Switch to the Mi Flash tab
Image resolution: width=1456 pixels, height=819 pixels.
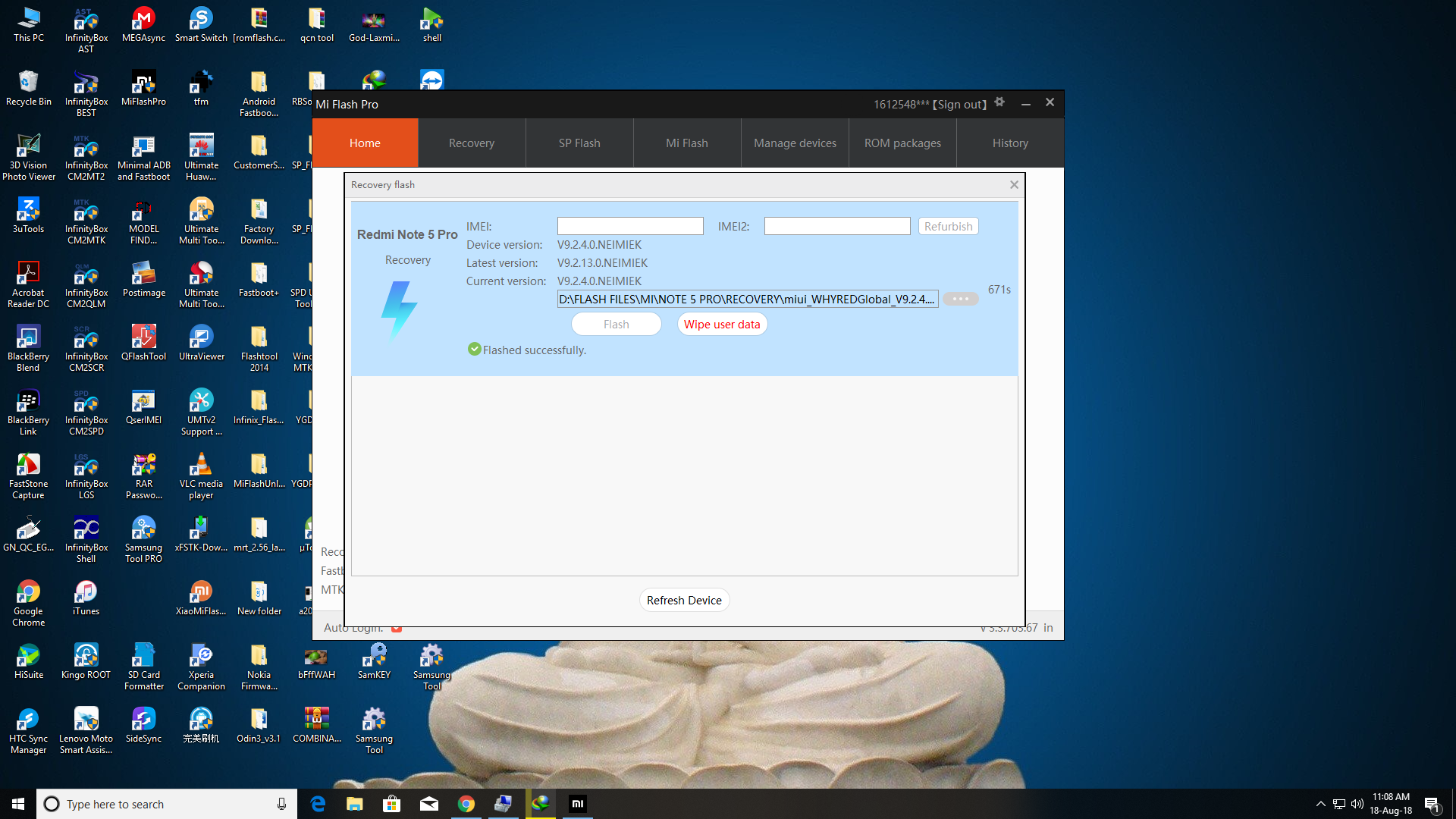click(x=687, y=143)
